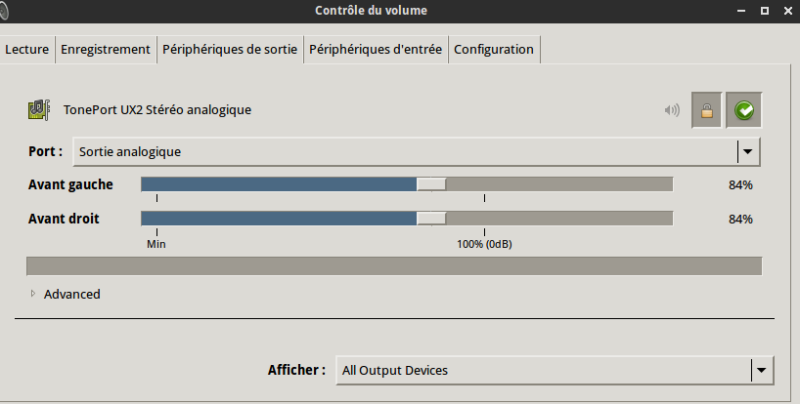Click the Min slider mark label
Image resolution: width=800 pixels, height=404 pixels.
(x=156, y=243)
